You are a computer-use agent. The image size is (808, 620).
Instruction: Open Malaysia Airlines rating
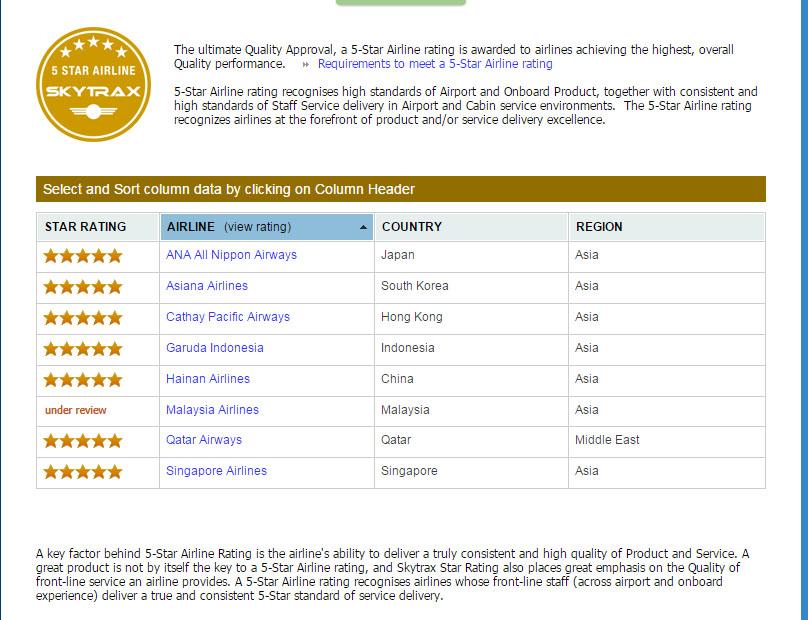click(x=212, y=410)
